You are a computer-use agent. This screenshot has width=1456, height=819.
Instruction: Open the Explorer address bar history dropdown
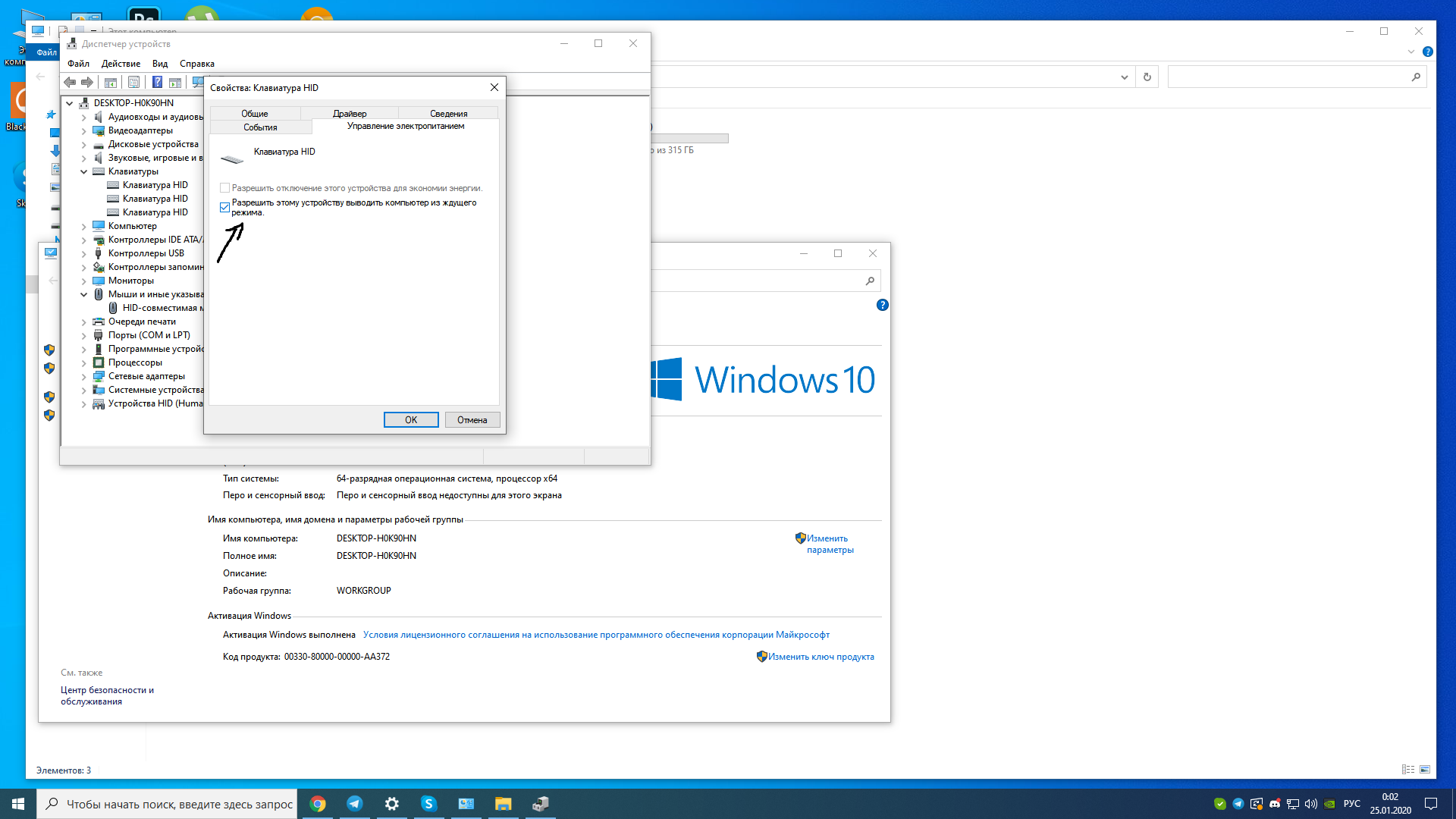pos(1124,77)
